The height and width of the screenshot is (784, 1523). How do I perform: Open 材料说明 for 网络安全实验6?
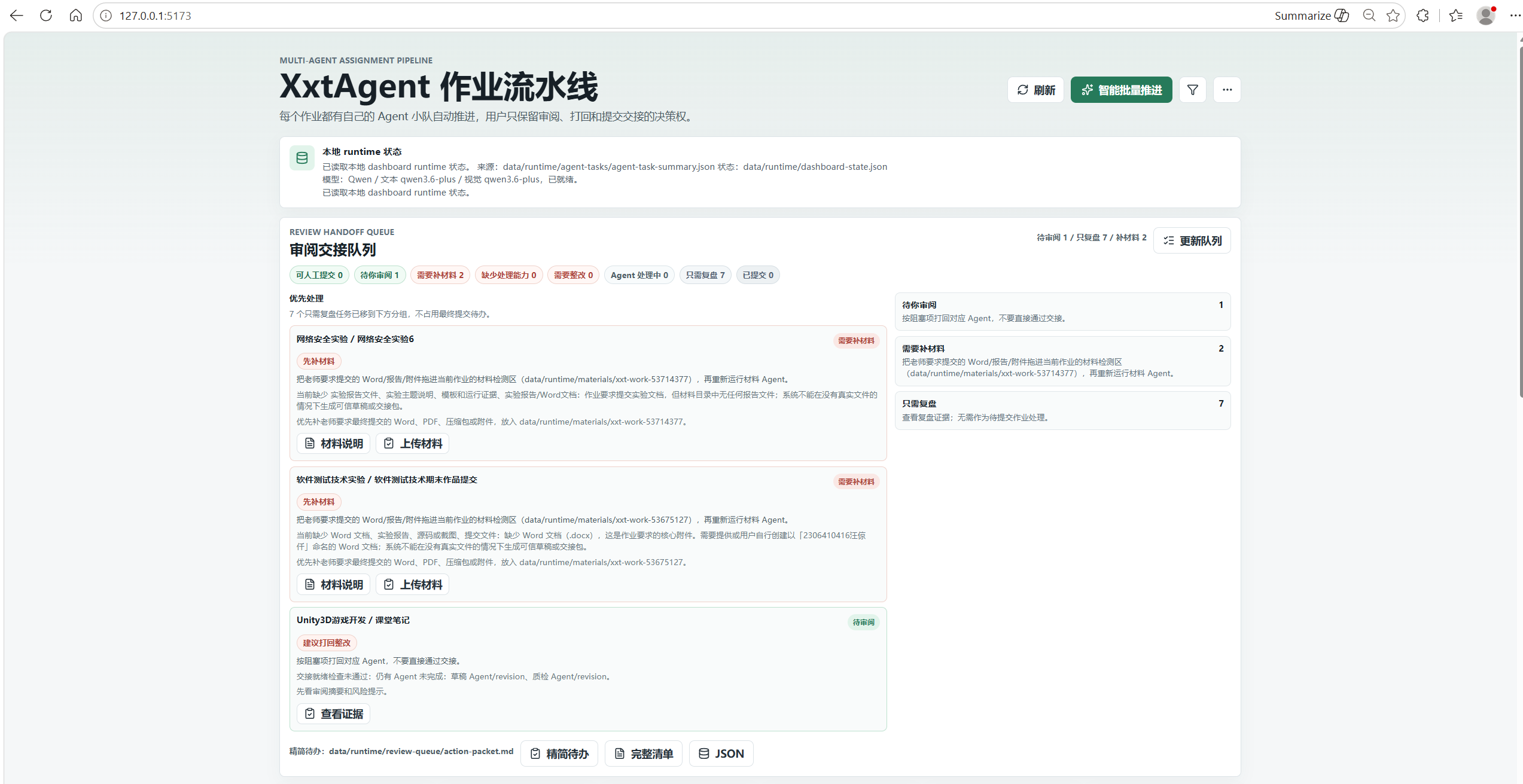334,444
